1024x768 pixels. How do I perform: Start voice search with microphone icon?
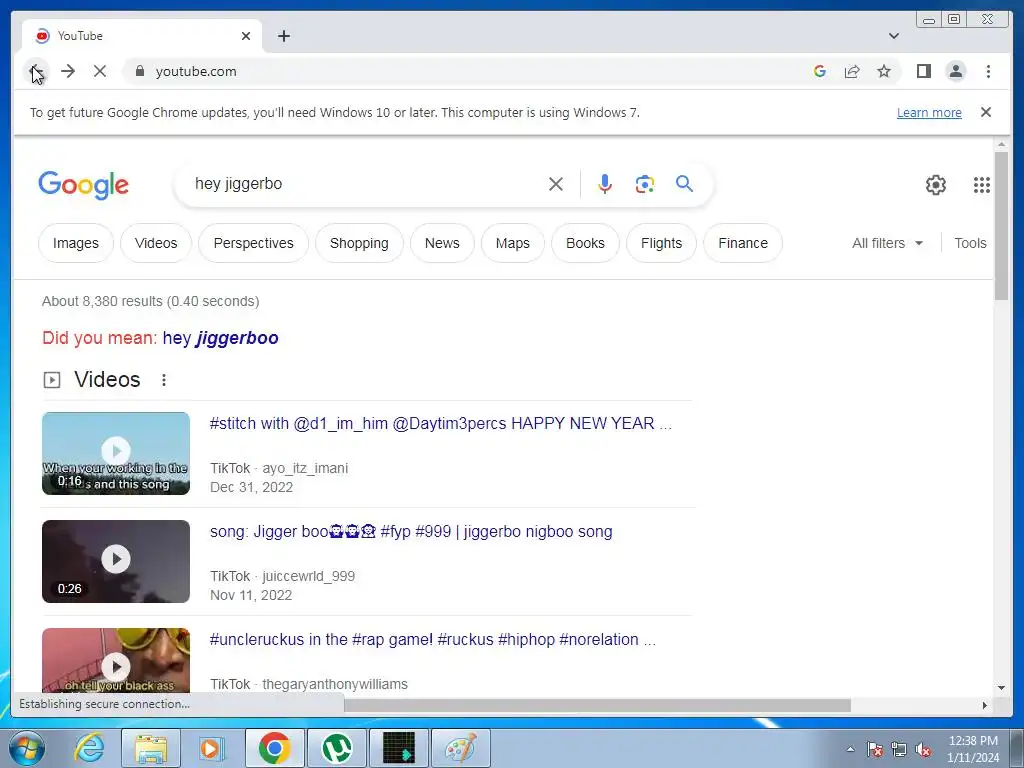pos(605,184)
